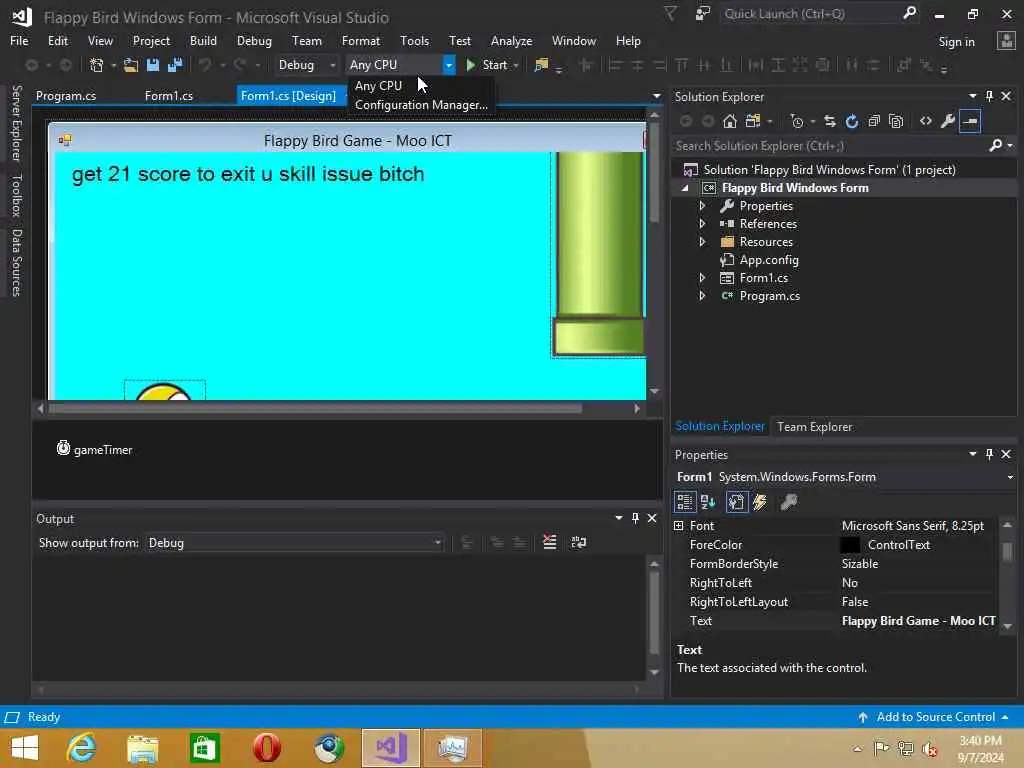Screen dimensions: 1024x768
Task: Save the current file with the Save icon
Action: pyautogui.click(x=153, y=65)
